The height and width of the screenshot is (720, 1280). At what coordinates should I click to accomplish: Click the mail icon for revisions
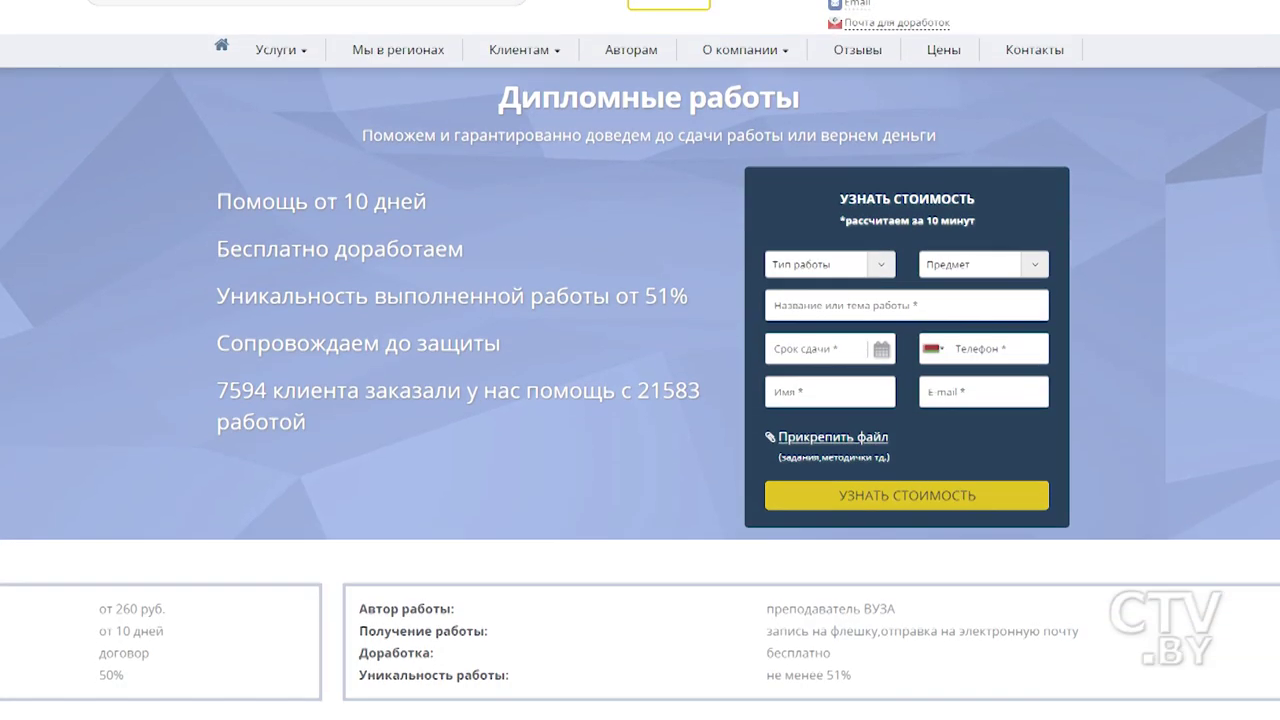[x=835, y=23]
